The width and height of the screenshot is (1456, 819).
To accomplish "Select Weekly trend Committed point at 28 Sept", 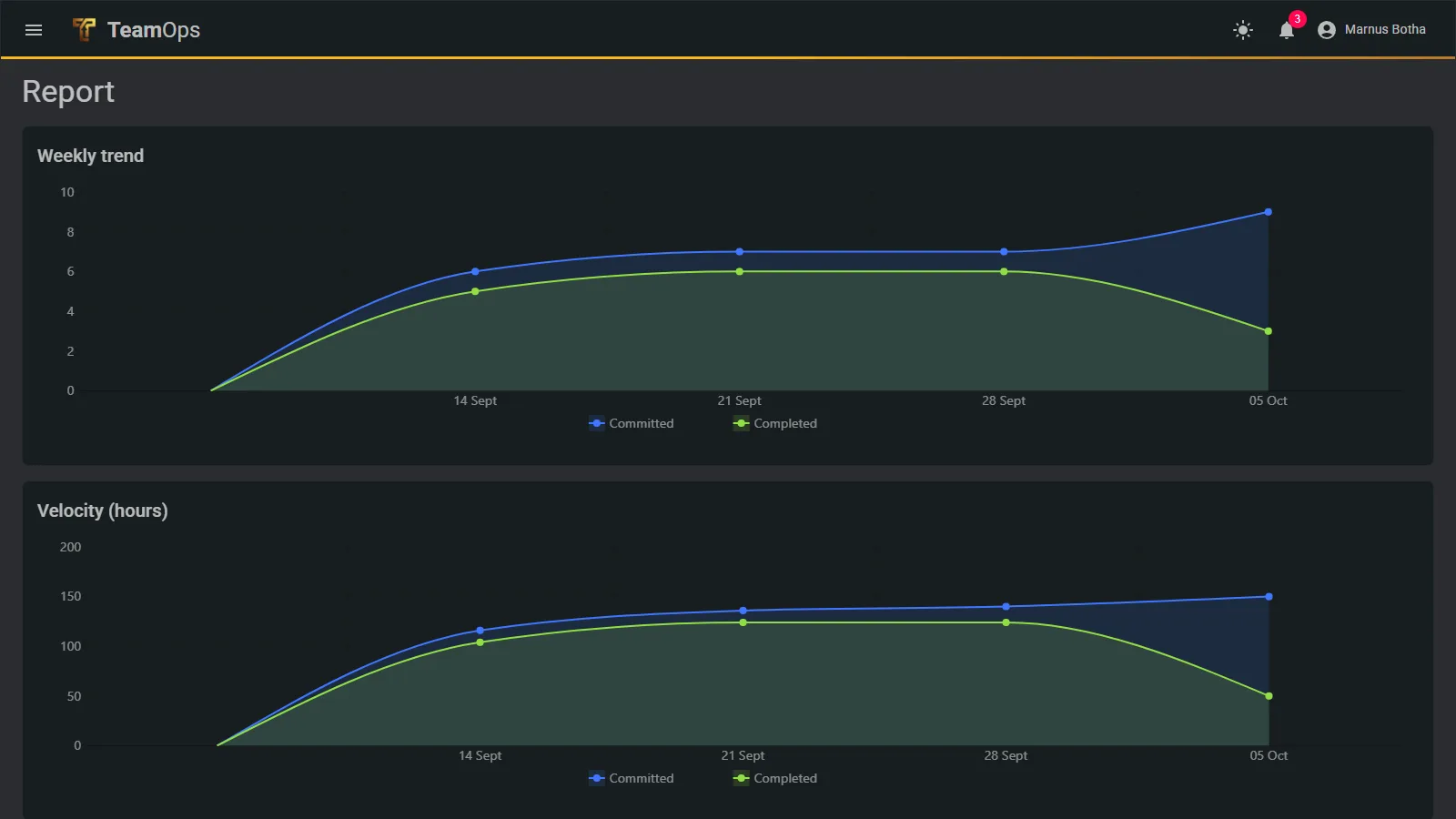I will pos(1004,252).
